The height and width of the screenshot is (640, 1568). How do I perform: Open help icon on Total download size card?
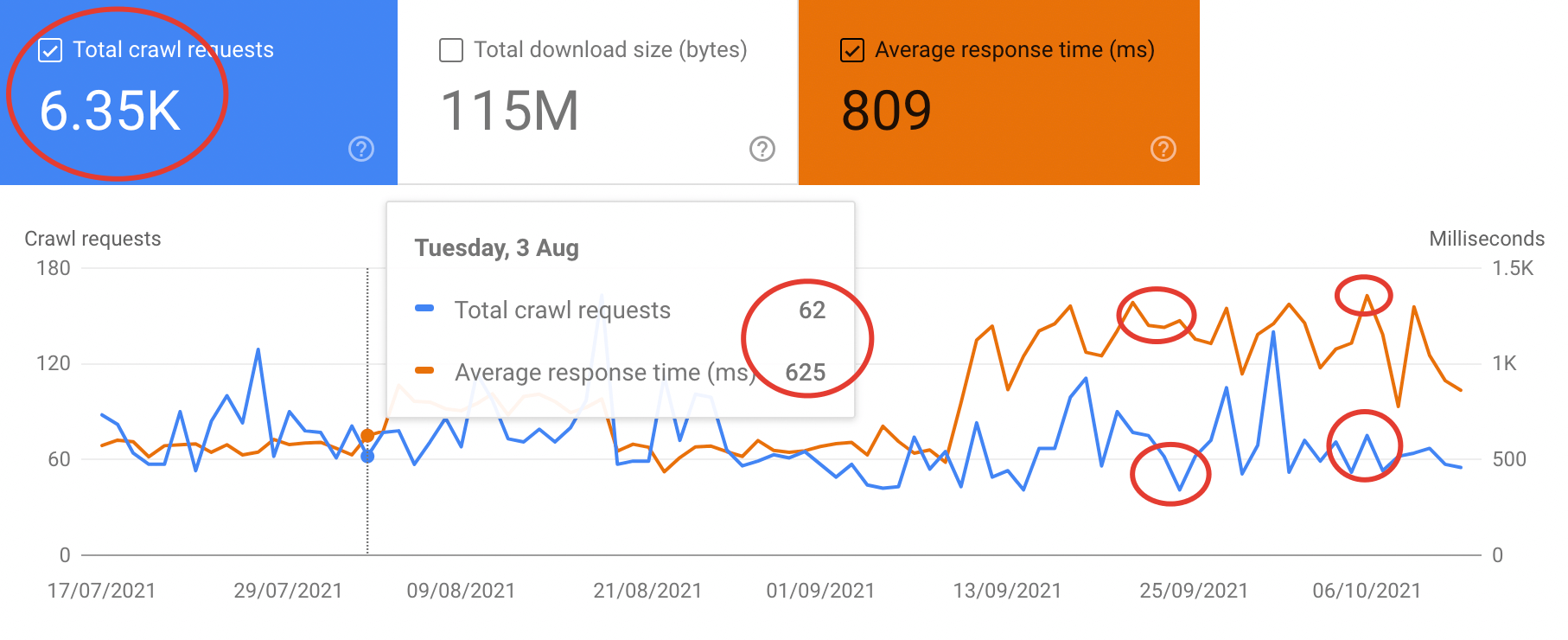point(762,149)
